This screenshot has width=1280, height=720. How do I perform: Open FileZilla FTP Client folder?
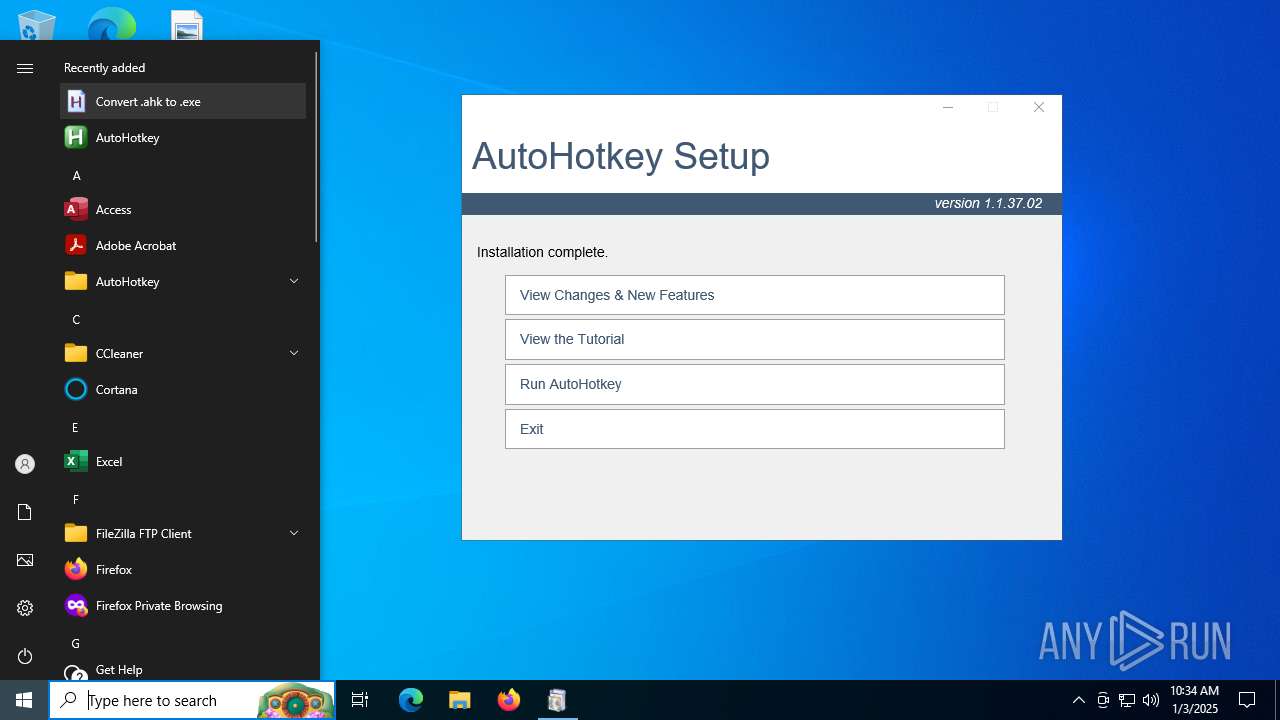pos(183,533)
